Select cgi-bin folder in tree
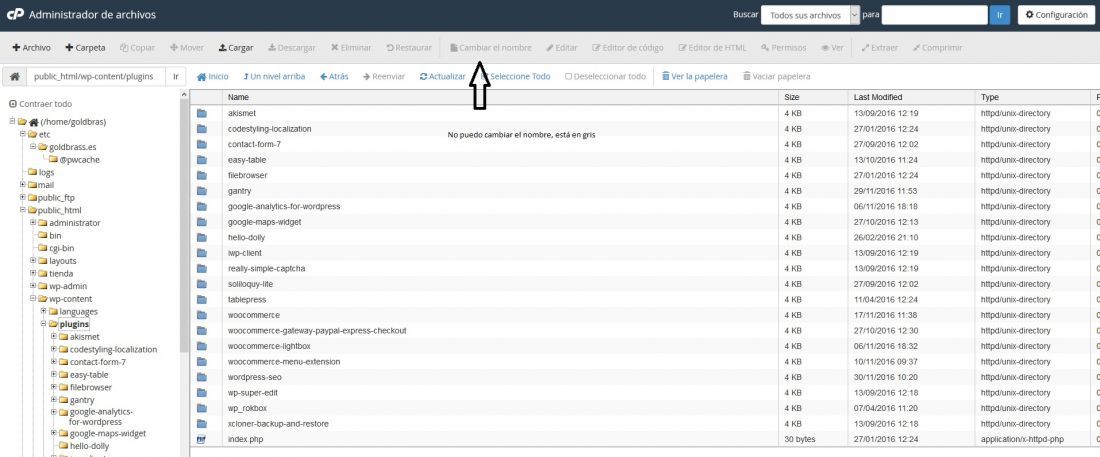The height and width of the screenshot is (457, 1100). [62, 248]
